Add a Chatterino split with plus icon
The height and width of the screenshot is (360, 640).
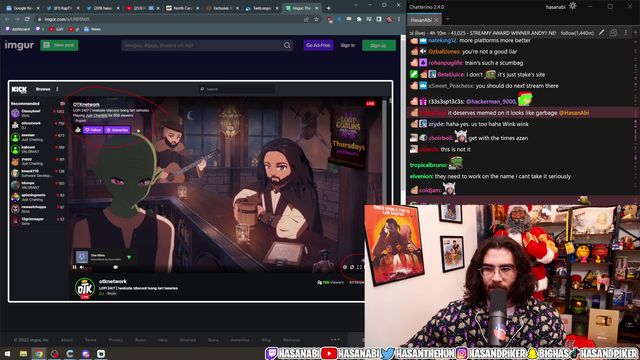point(636,33)
